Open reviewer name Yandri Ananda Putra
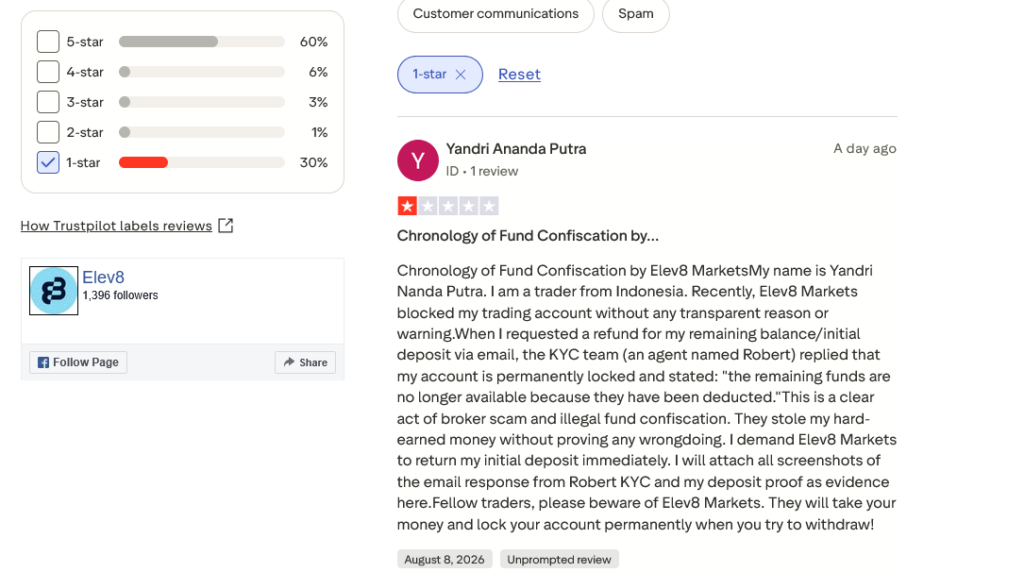The height and width of the screenshot is (572, 1024). (516, 149)
